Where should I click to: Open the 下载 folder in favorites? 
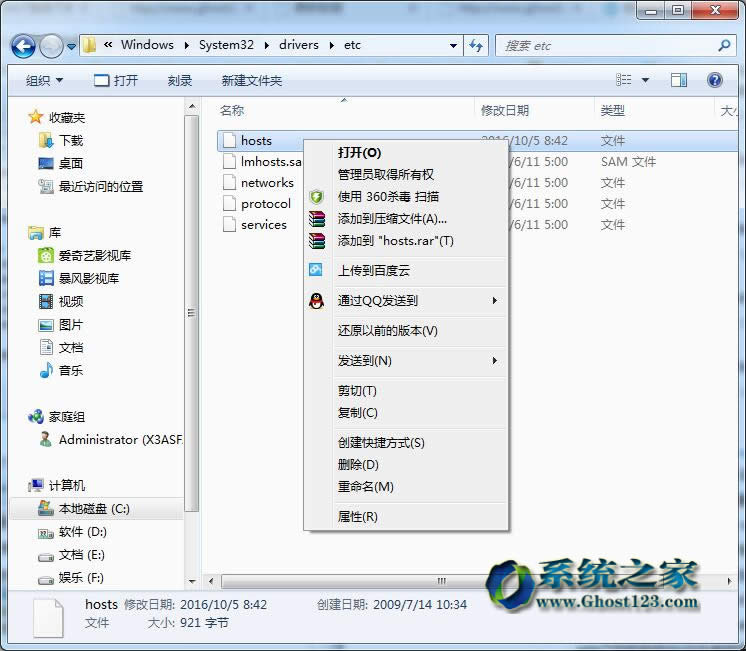coord(61,140)
